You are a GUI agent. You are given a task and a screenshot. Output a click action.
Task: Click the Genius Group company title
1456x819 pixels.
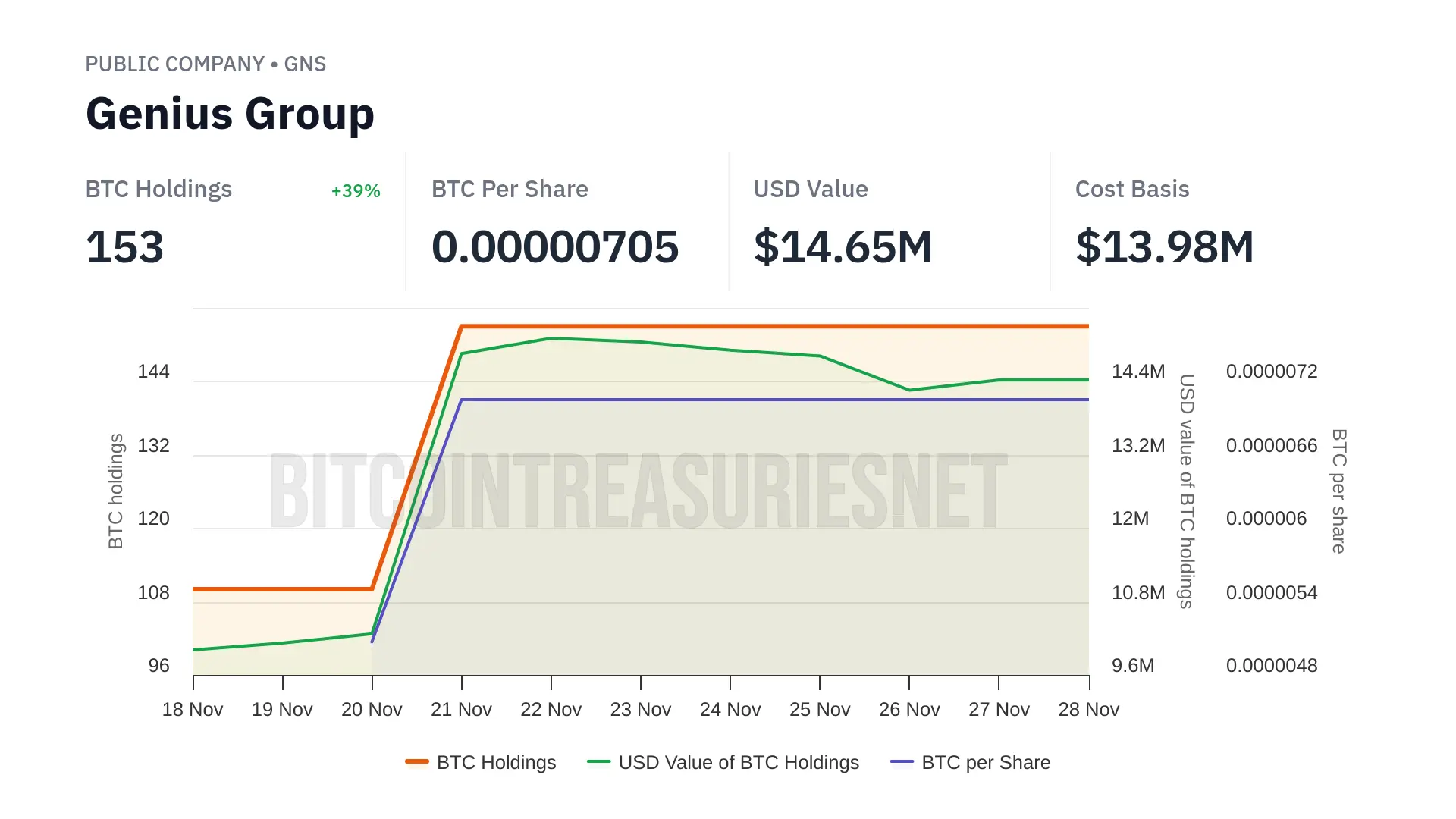coord(230,114)
